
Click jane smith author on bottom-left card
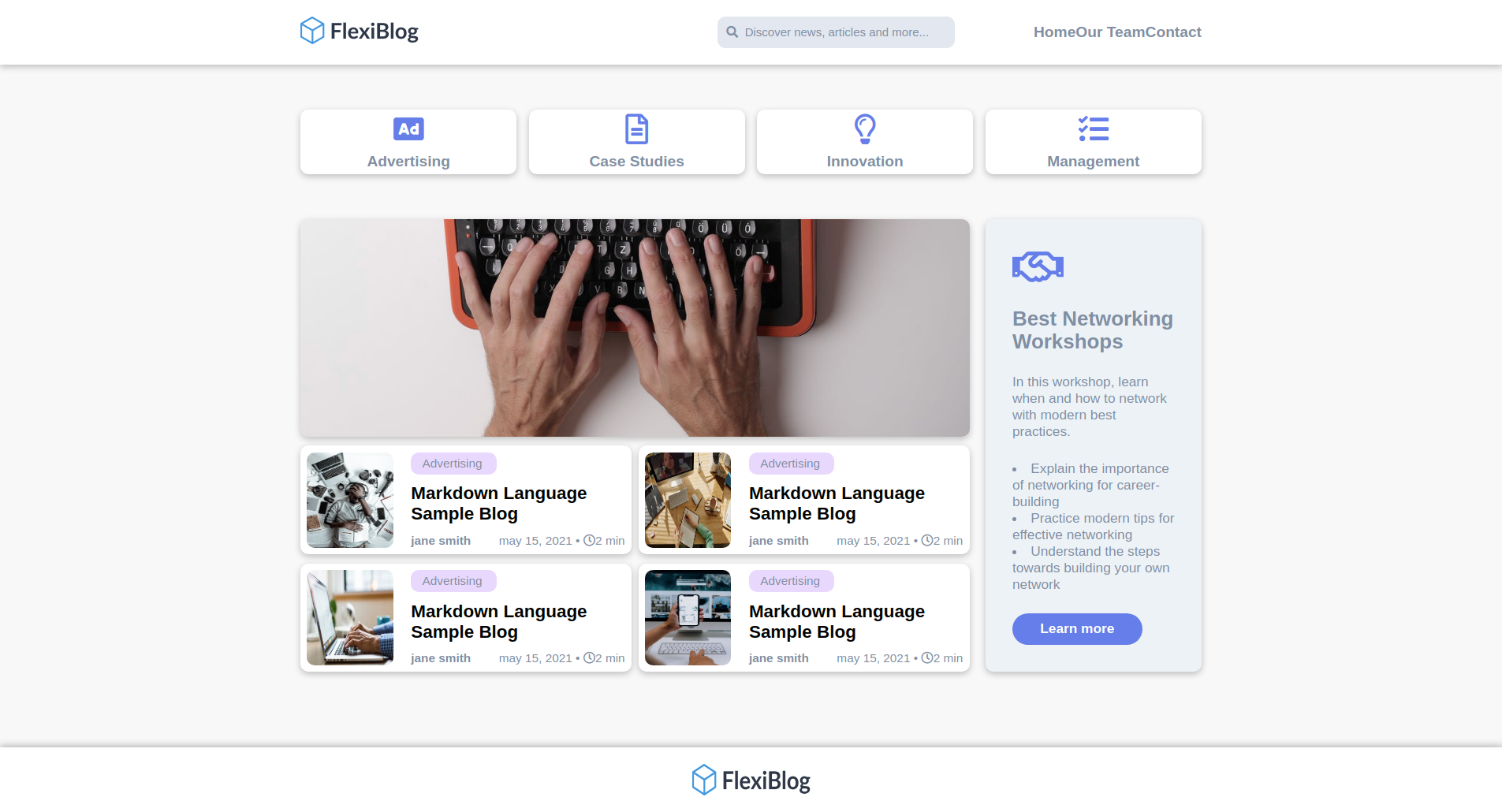[x=441, y=658]
